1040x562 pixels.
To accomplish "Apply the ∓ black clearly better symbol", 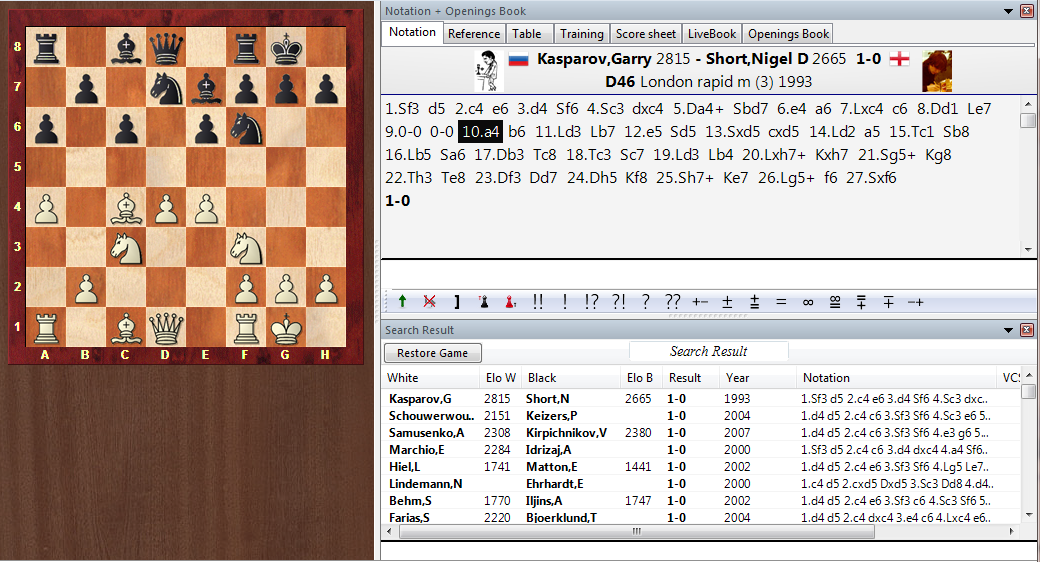I will 888,302.
